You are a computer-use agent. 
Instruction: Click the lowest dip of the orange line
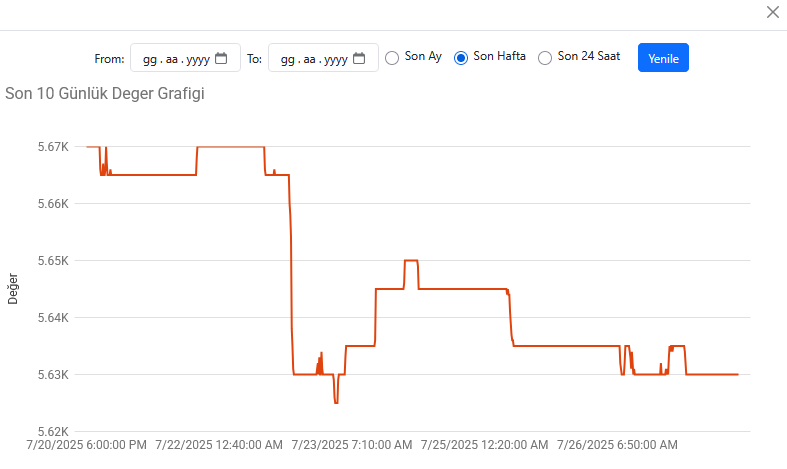[336, 402]
